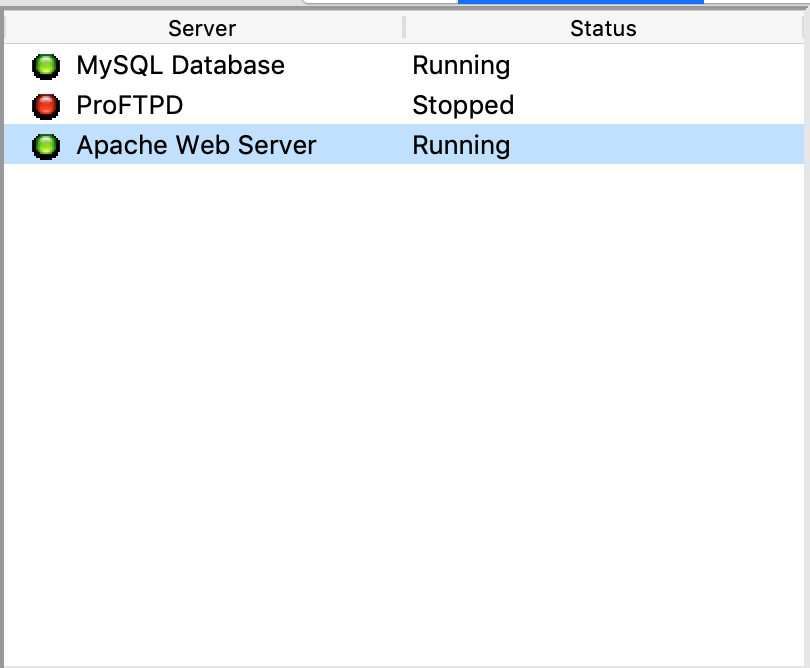Sort the list by the Server column header
This screenshot has width=810, height=668.
(x=202, y=29)
